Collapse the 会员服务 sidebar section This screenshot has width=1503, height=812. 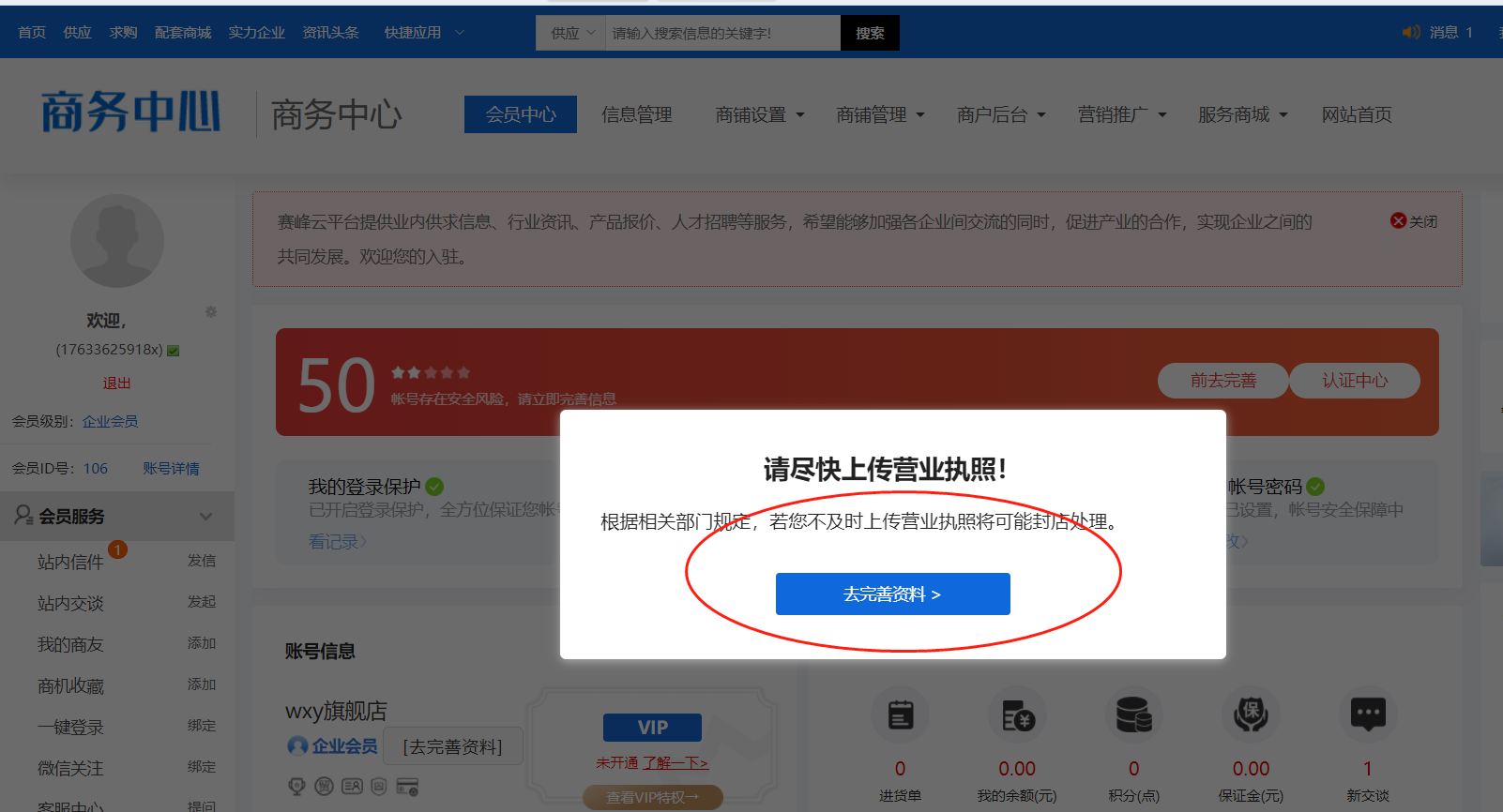pyautogui.click(x=205, y=517)
